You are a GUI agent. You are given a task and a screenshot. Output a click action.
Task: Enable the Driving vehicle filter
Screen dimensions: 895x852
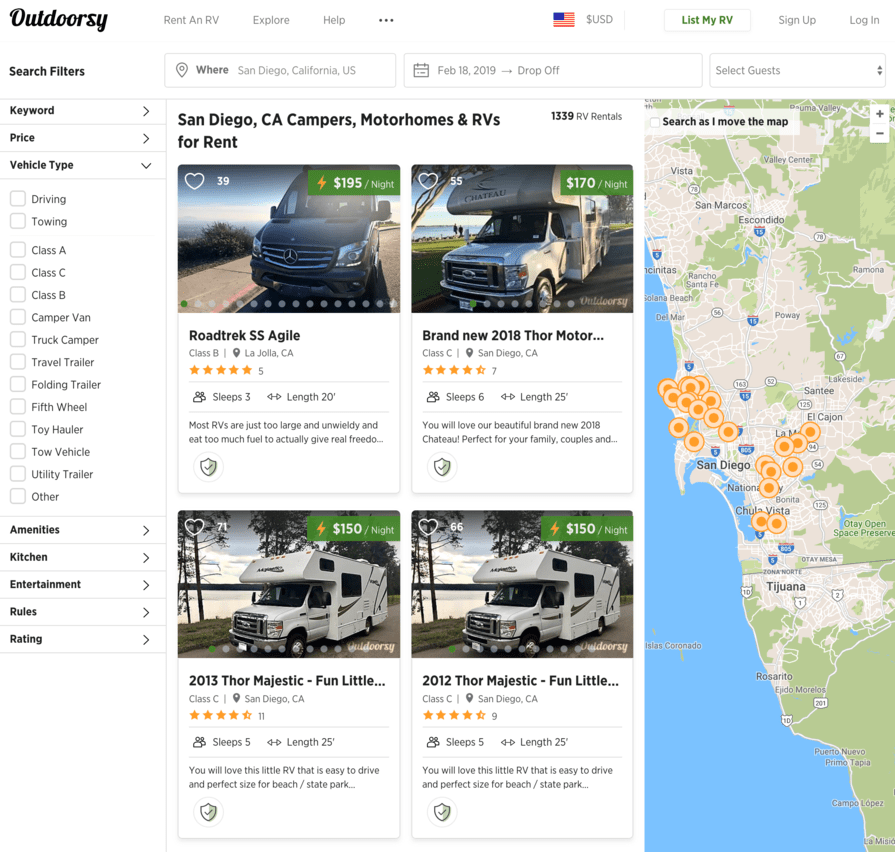pyautogui.click(x=18, y=199)
